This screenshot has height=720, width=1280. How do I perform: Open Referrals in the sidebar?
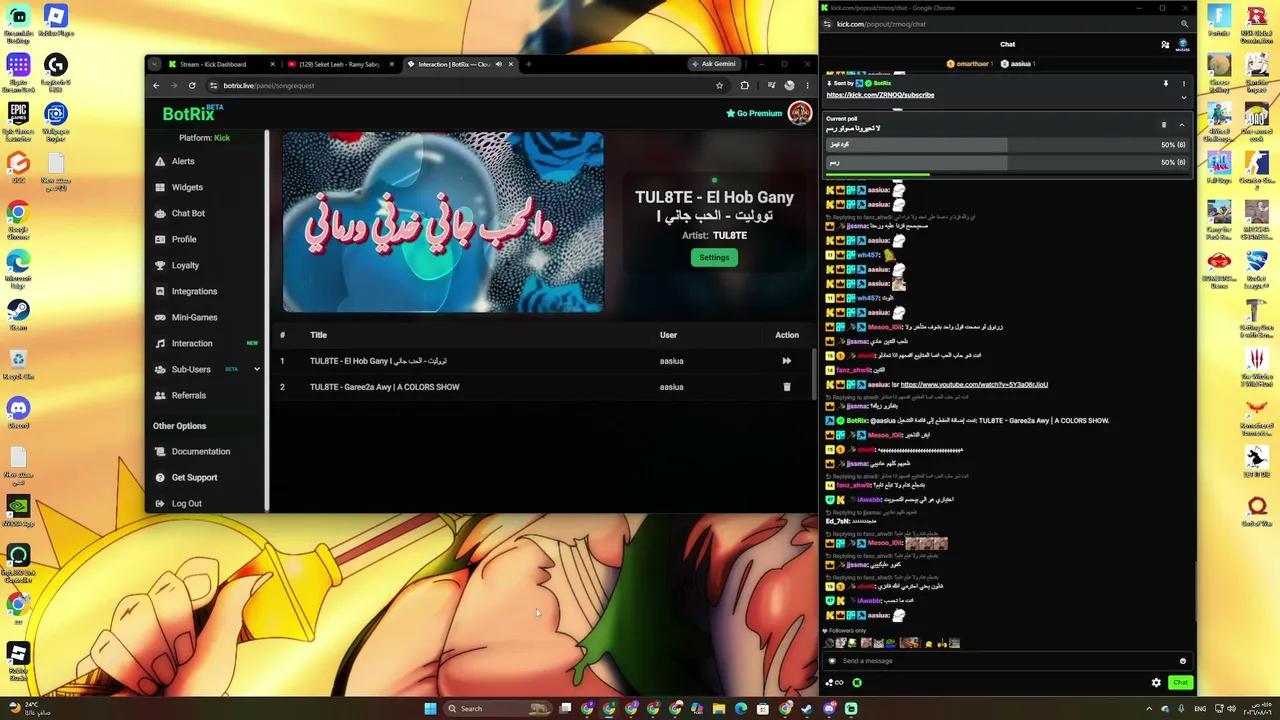click(188, 395)
